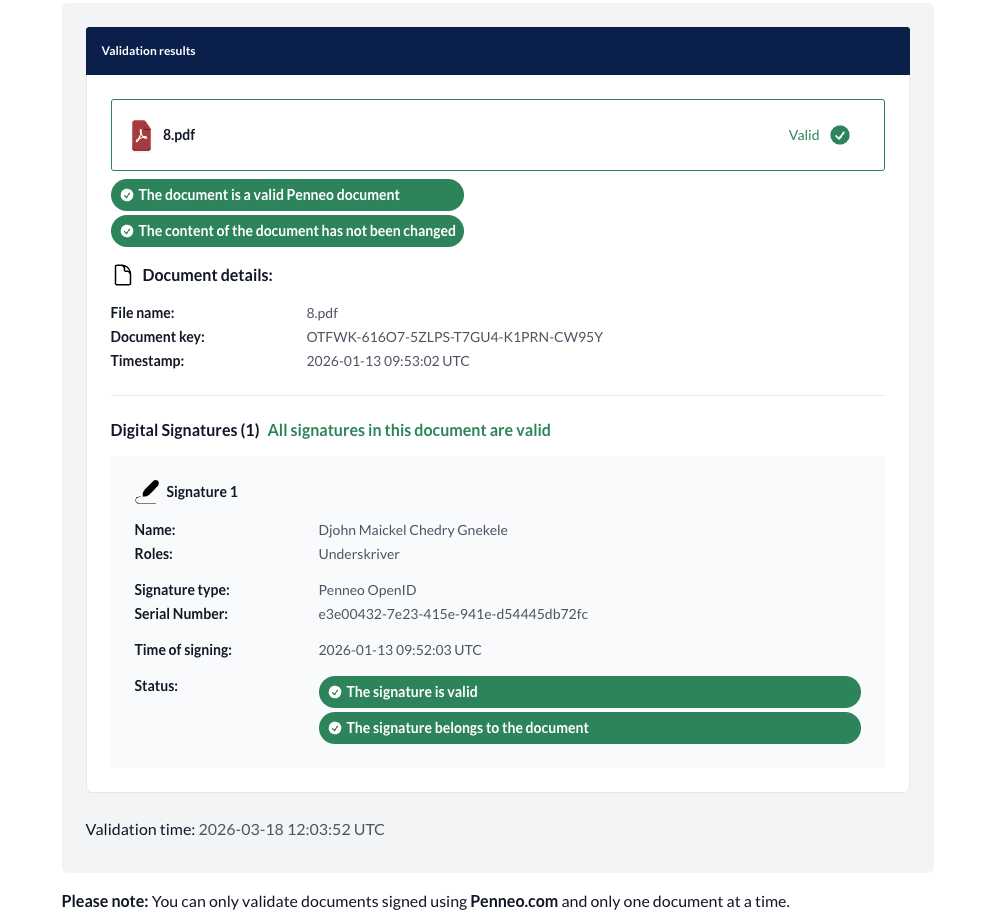Click the 'Time of signing:' label

[183, 650]
